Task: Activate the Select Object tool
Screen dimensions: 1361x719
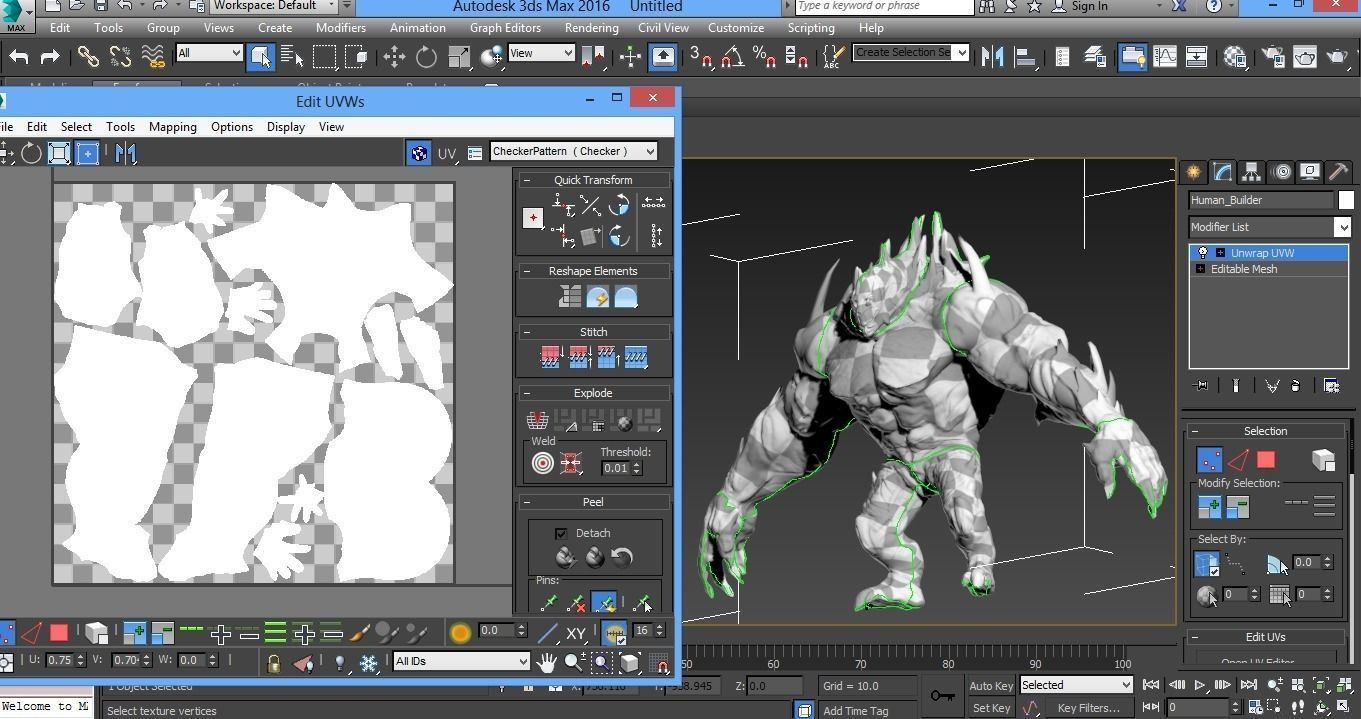Action: coord(260,57)
